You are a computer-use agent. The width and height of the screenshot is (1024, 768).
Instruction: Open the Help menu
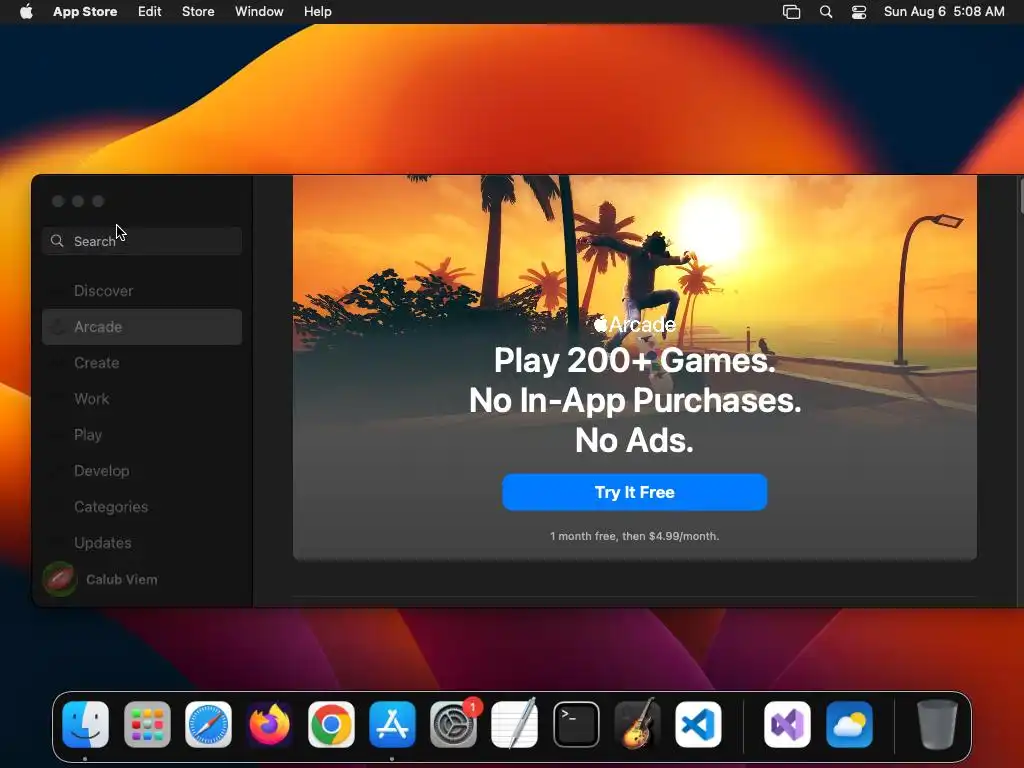pyautogui.click(x=317, y=12)
